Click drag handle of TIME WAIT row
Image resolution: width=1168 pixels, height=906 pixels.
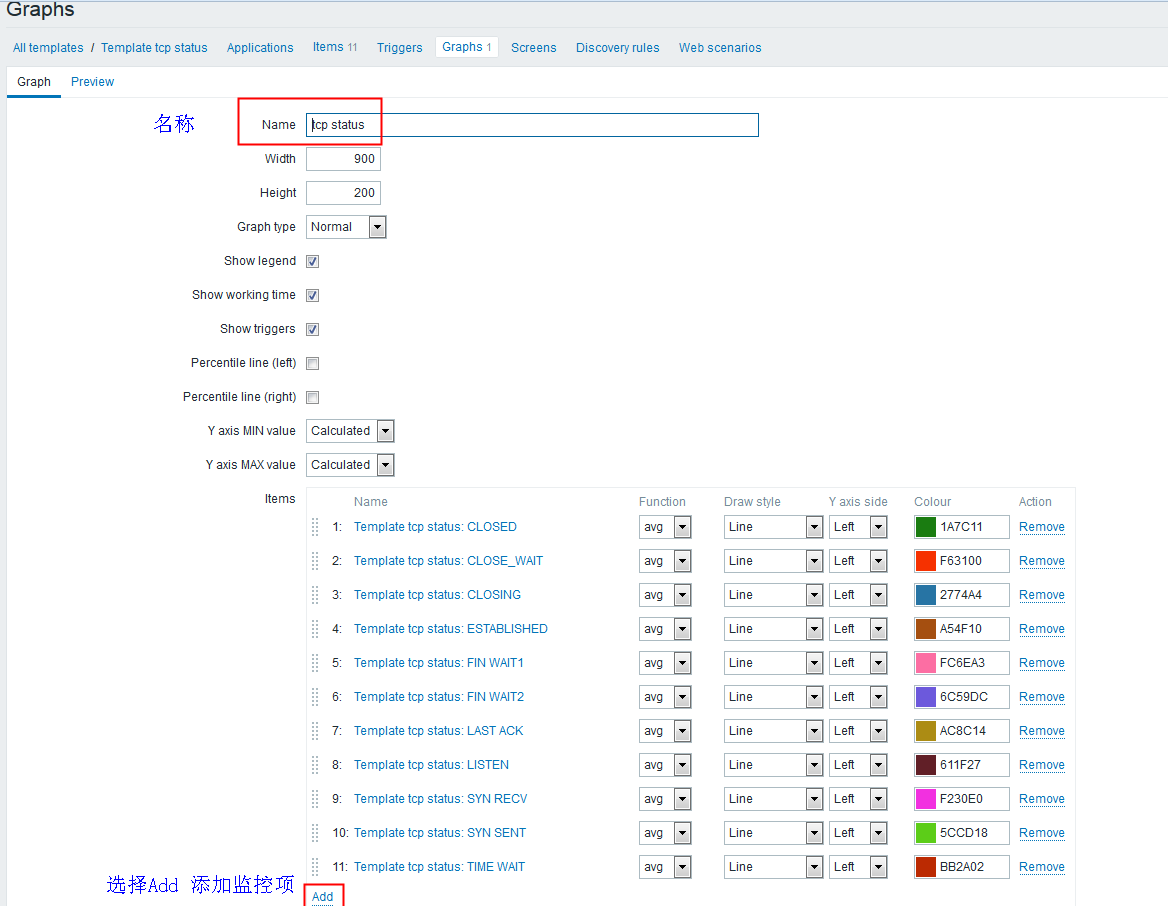click(315, 867)
